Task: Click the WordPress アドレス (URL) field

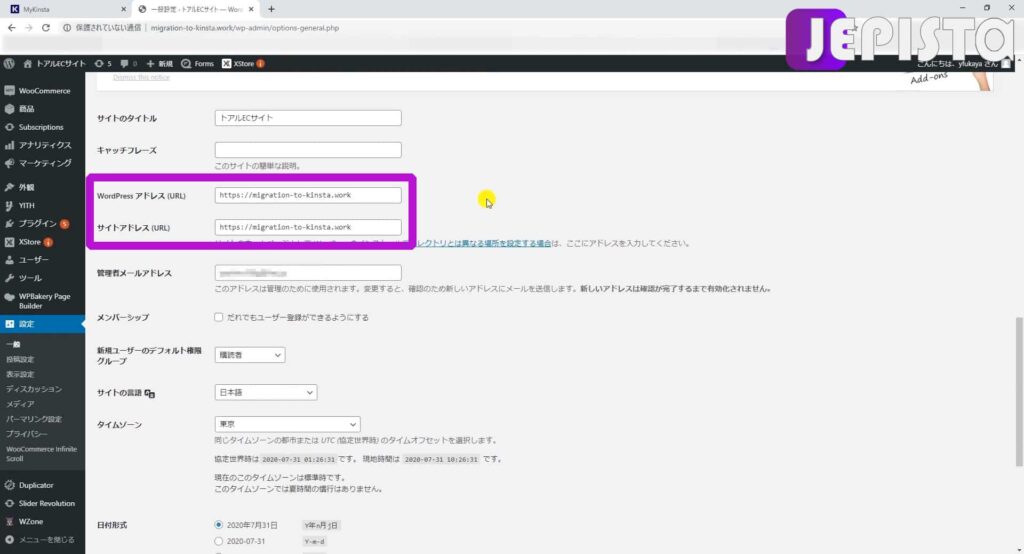Action: [308, 195]
